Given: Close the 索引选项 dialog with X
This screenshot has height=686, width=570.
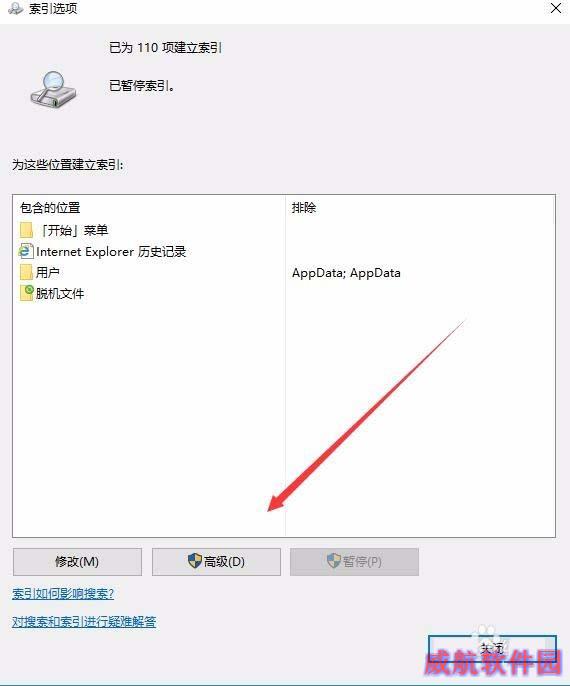Looking at the screenshot, I should pos(556,8).
